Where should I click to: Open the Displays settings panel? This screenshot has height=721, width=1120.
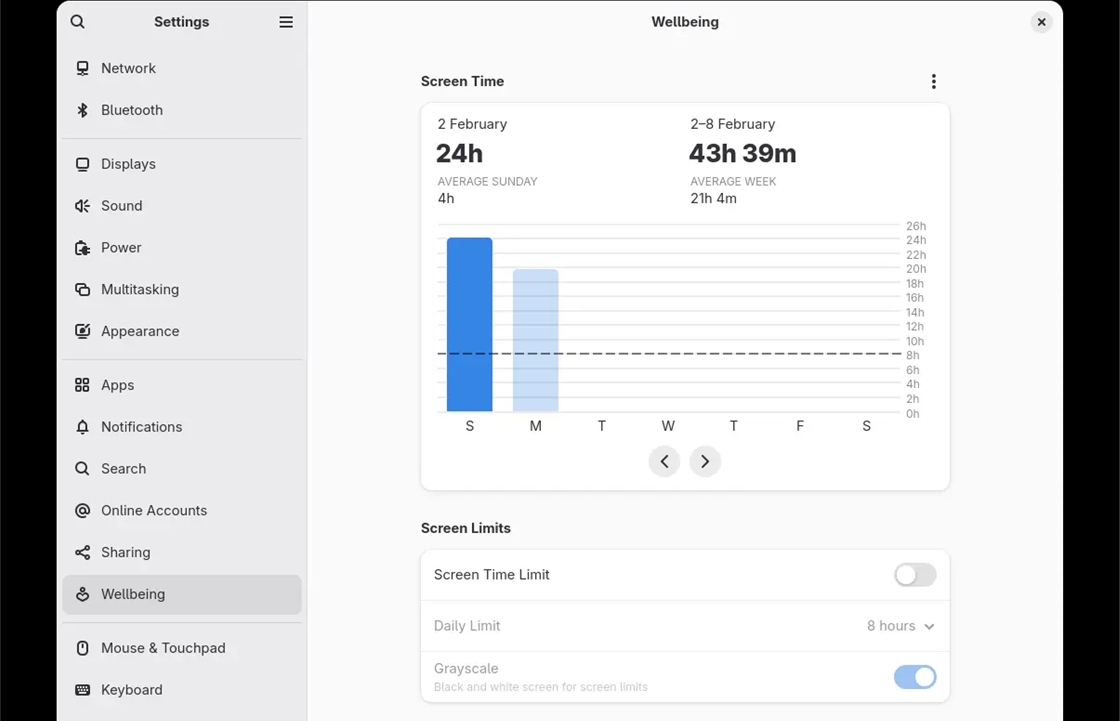pos(182,164)
